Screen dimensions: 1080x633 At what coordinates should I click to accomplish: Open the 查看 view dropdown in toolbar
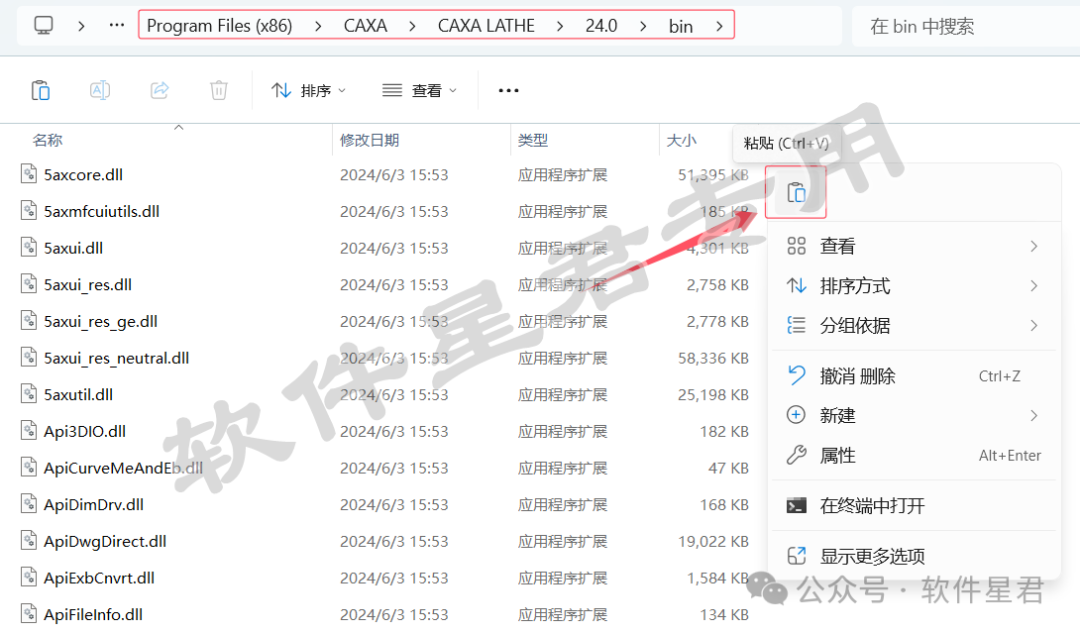pos(419,90)
